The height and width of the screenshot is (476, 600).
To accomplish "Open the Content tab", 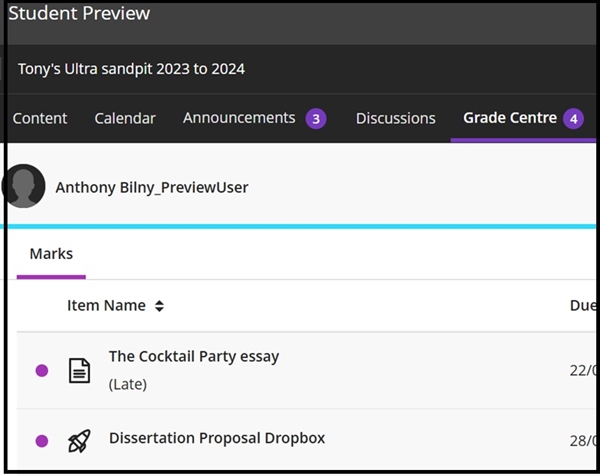I will click(40, 118).
